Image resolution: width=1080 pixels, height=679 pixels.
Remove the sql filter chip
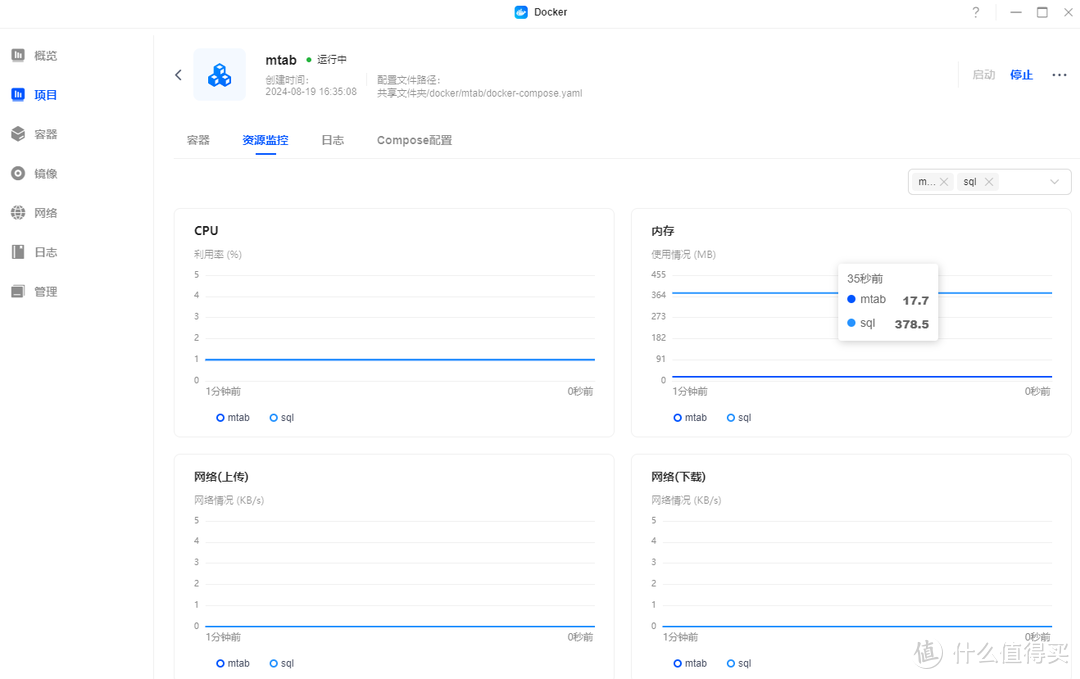click(988, 181)
